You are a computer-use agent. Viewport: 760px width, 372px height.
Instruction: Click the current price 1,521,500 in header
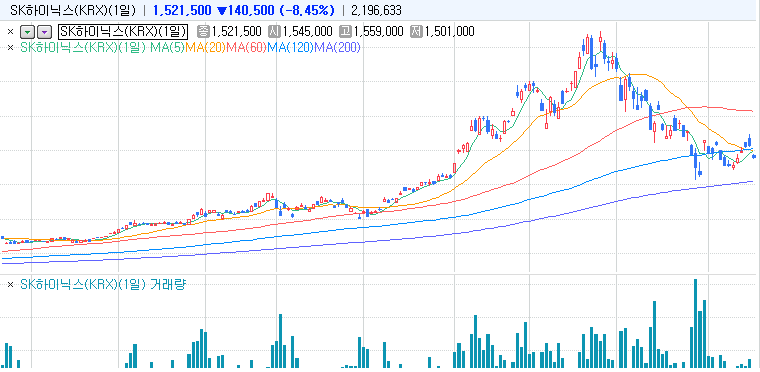pyautogui.click(x=182, y=10)
